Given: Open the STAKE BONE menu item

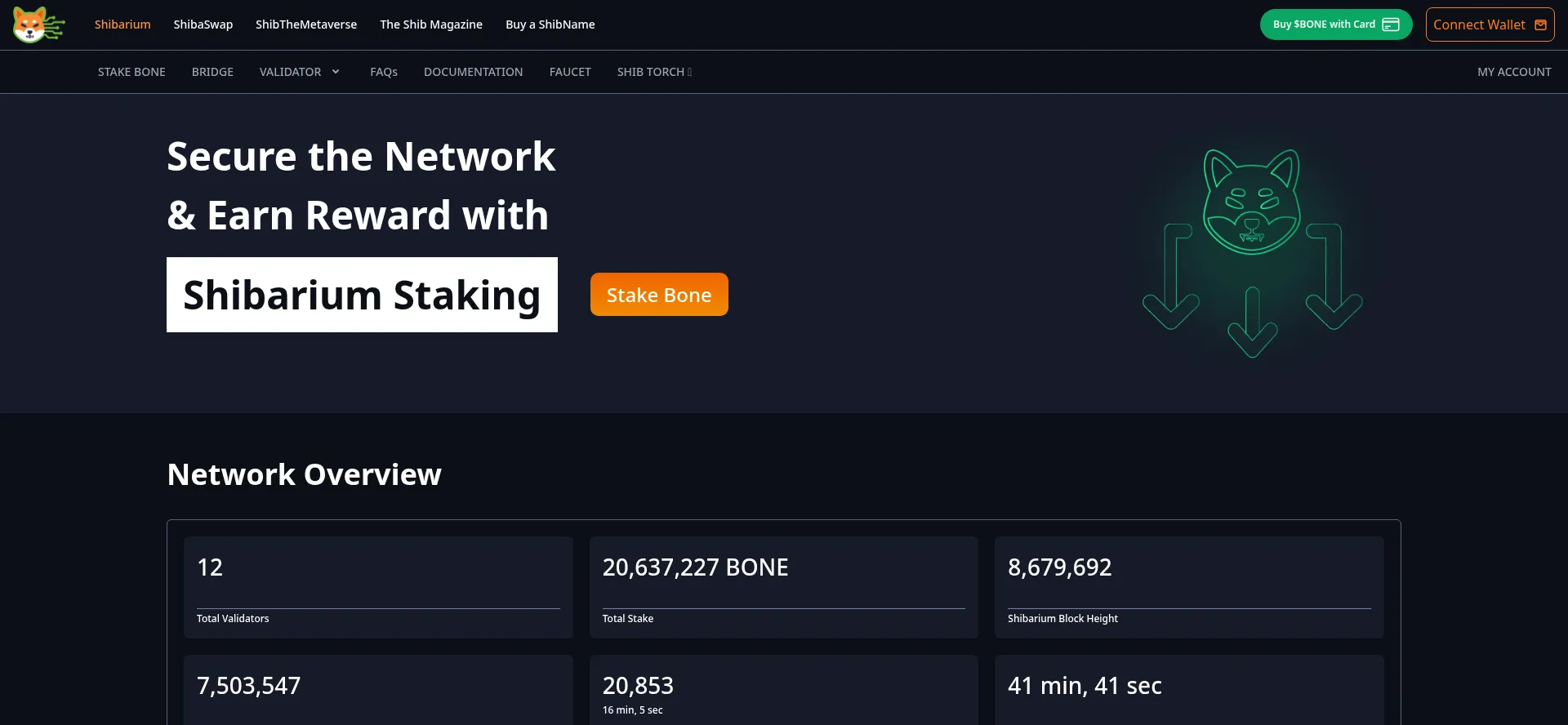Looking at the screenshot, I should pos(131,72).
